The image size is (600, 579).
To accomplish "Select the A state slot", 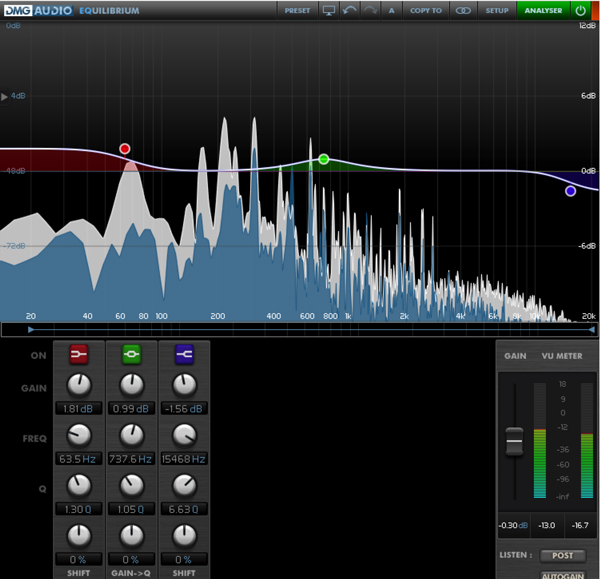I will (391, 10).
